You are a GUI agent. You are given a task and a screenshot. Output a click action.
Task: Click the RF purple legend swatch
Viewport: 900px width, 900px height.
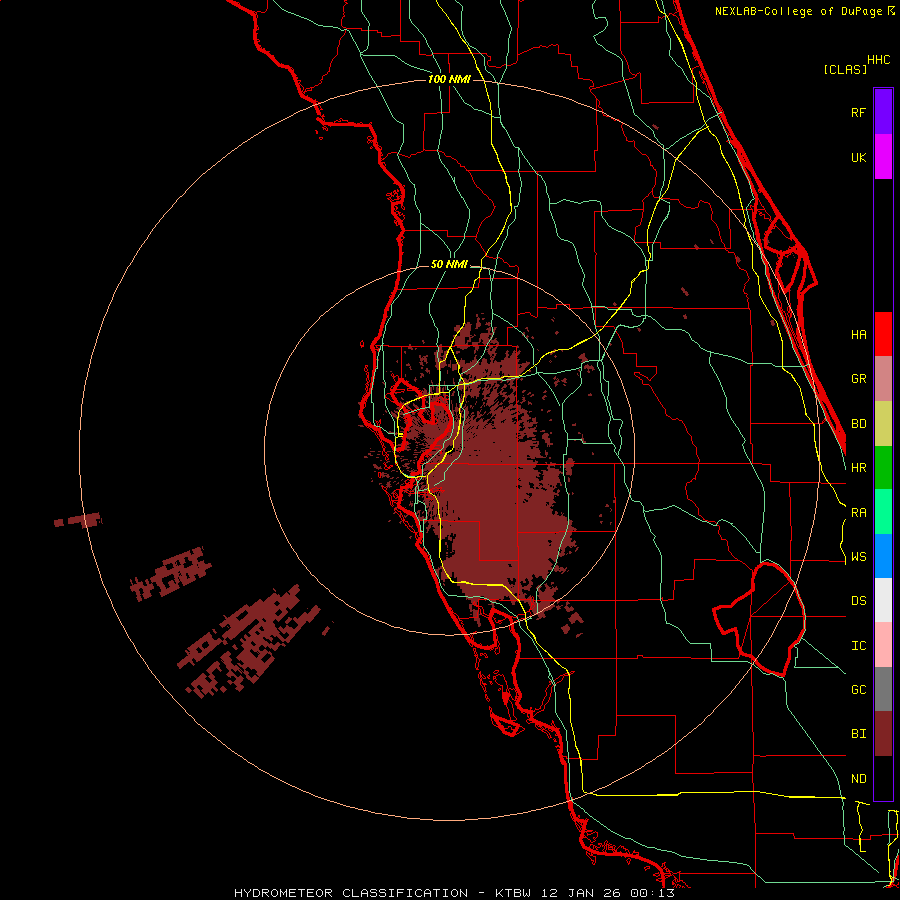(x=883, y=112)
